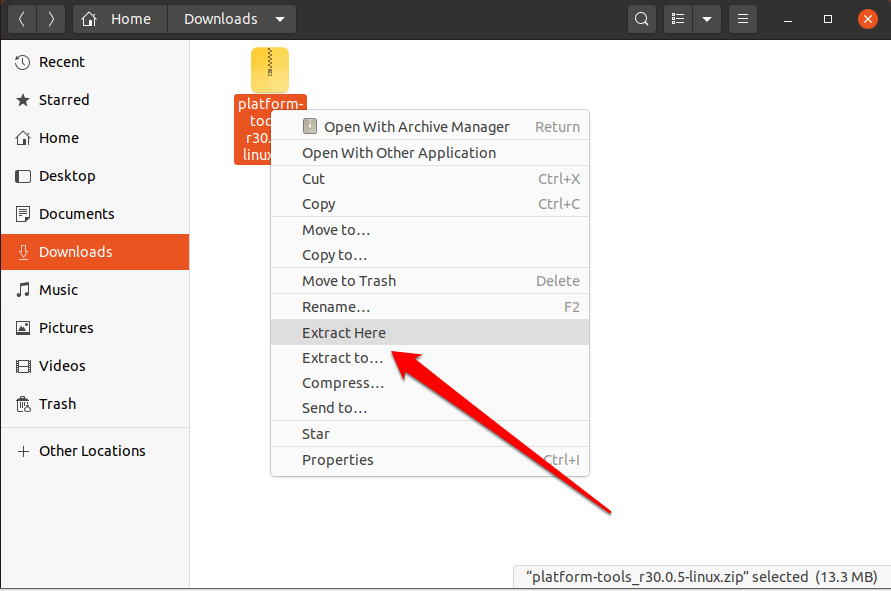Open Starred label in sidebar

pyautogui.click(x=64, y=100)
